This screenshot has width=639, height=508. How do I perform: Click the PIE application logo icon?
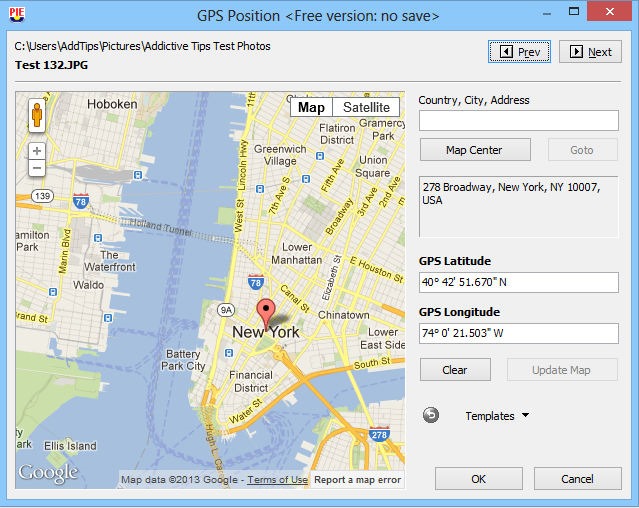[x=17, y=15]
